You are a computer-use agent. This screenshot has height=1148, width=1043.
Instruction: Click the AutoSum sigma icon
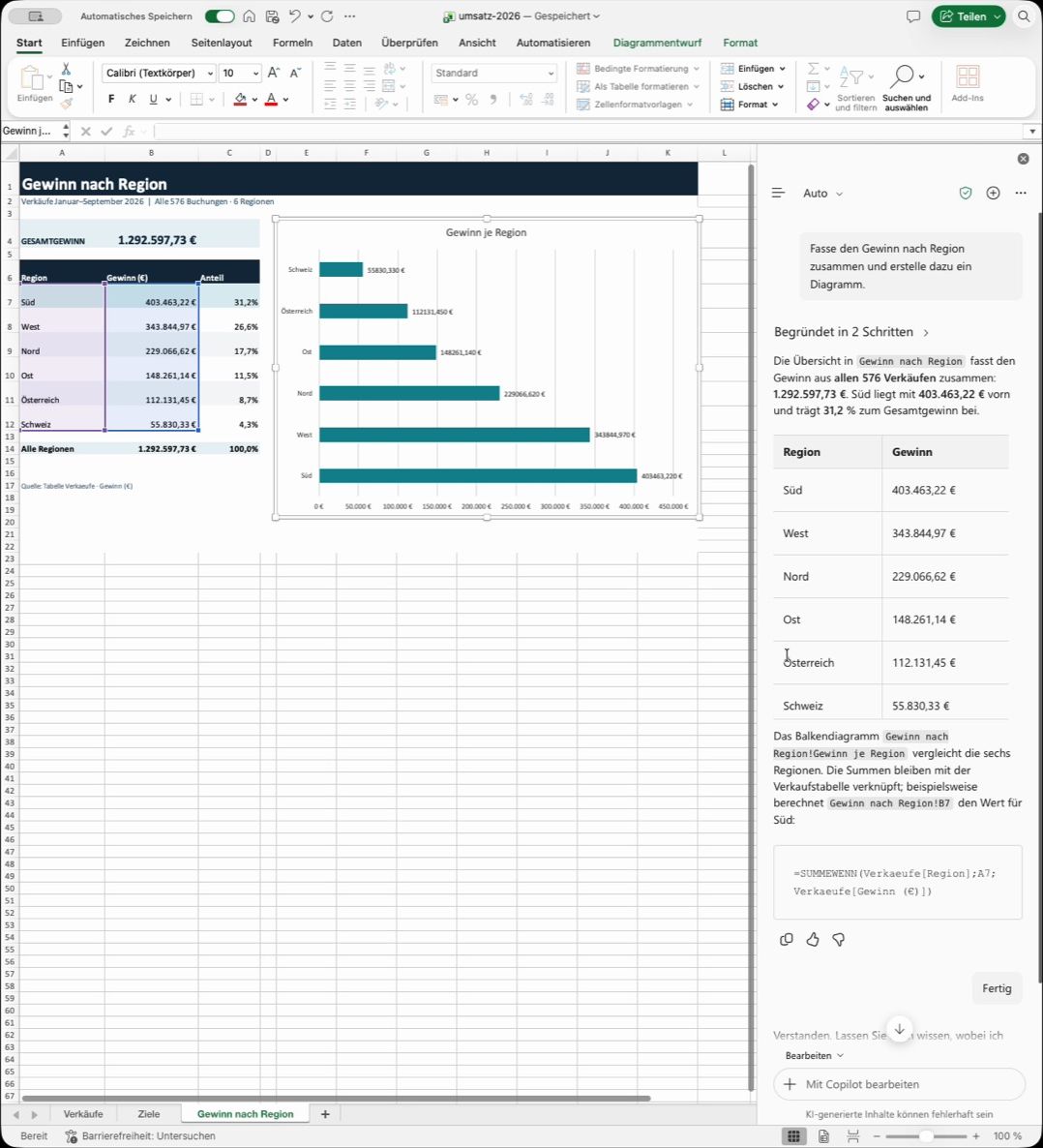(x=813, y=69)
